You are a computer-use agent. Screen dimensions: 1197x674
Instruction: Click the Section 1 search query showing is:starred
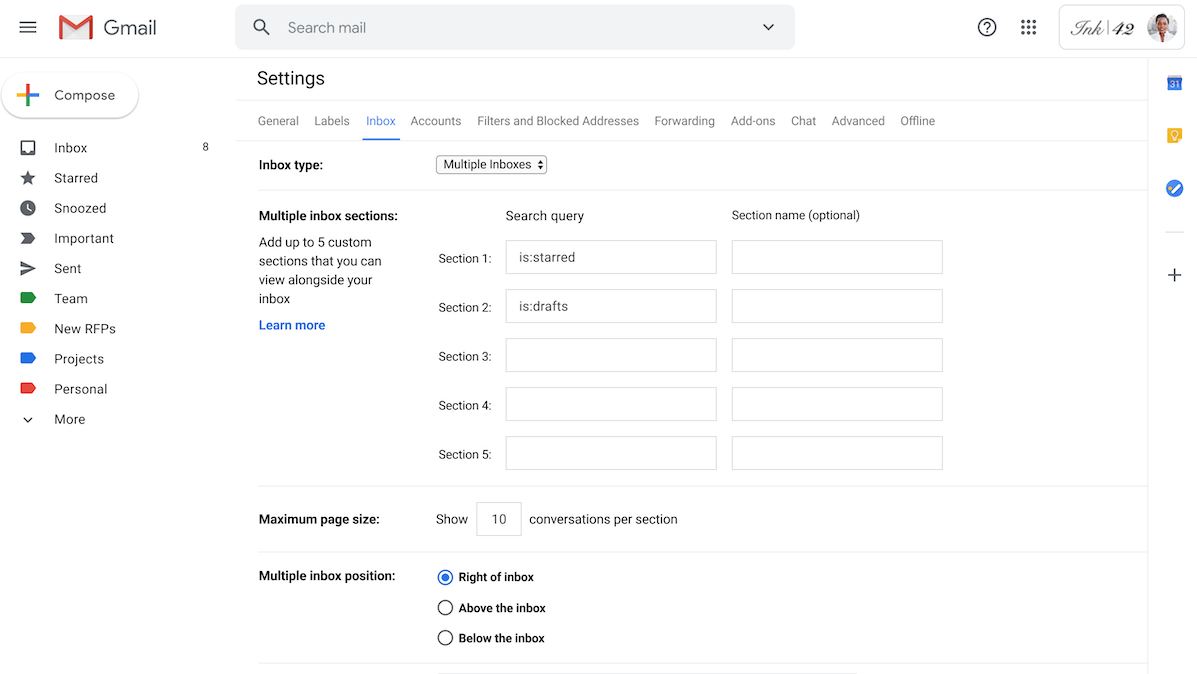pyautogui.click(x=610, y=257)
